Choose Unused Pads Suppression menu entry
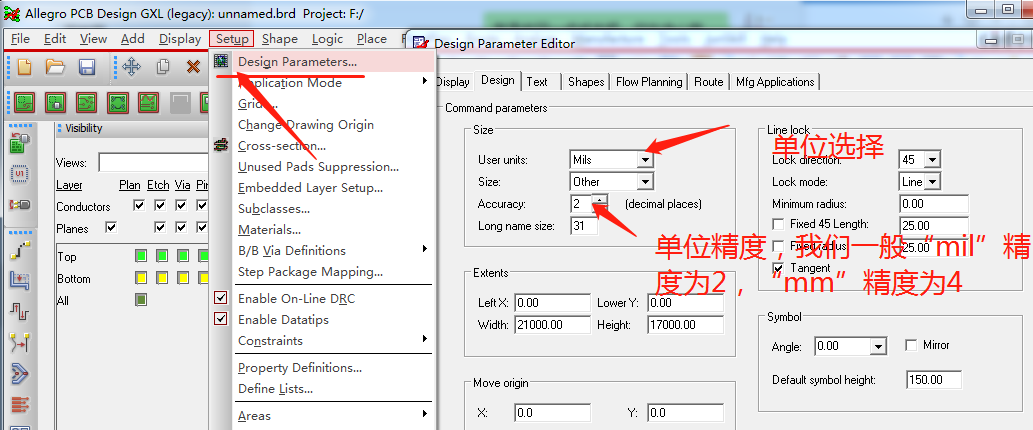1033x430 pixels. click(318, 167)
